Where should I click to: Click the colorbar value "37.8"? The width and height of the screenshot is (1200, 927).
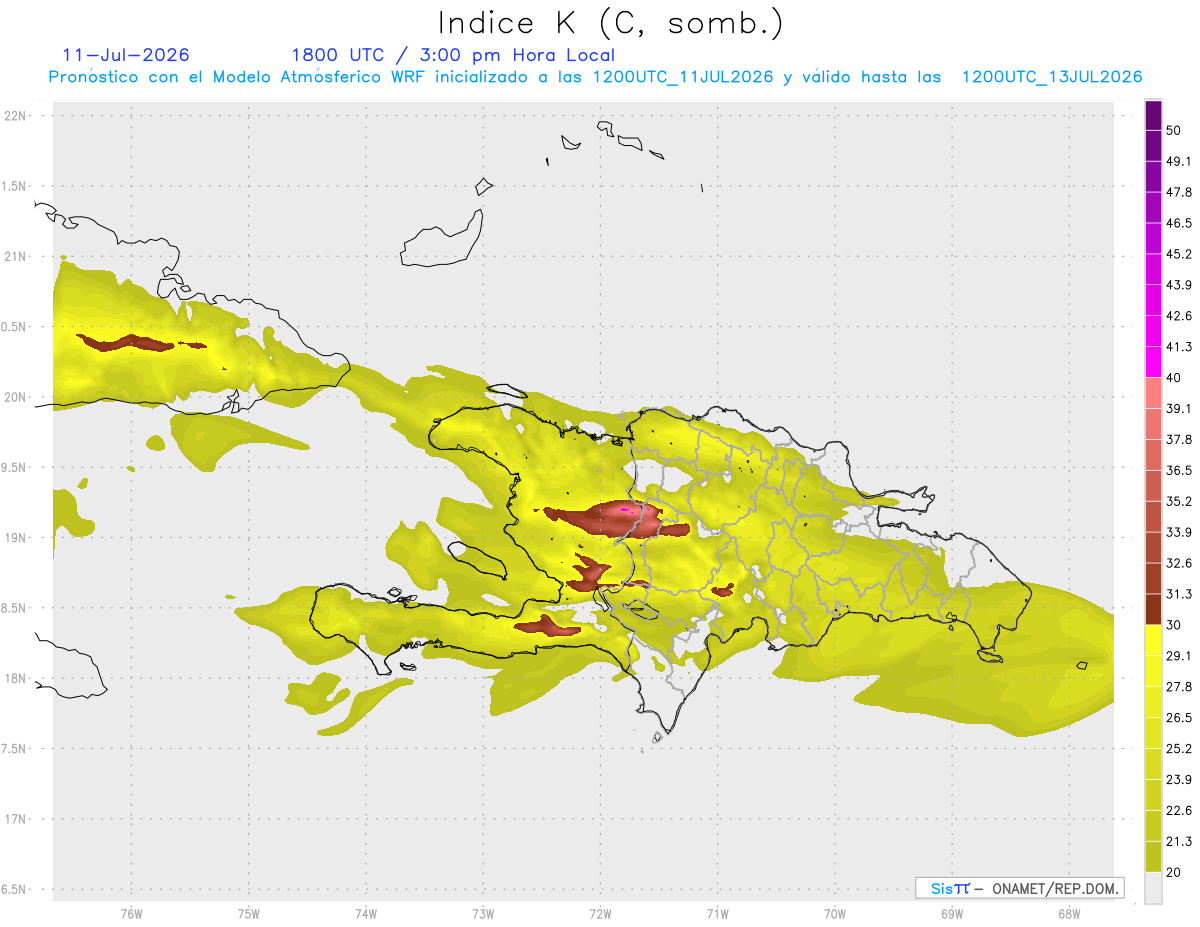point(1179,439)
